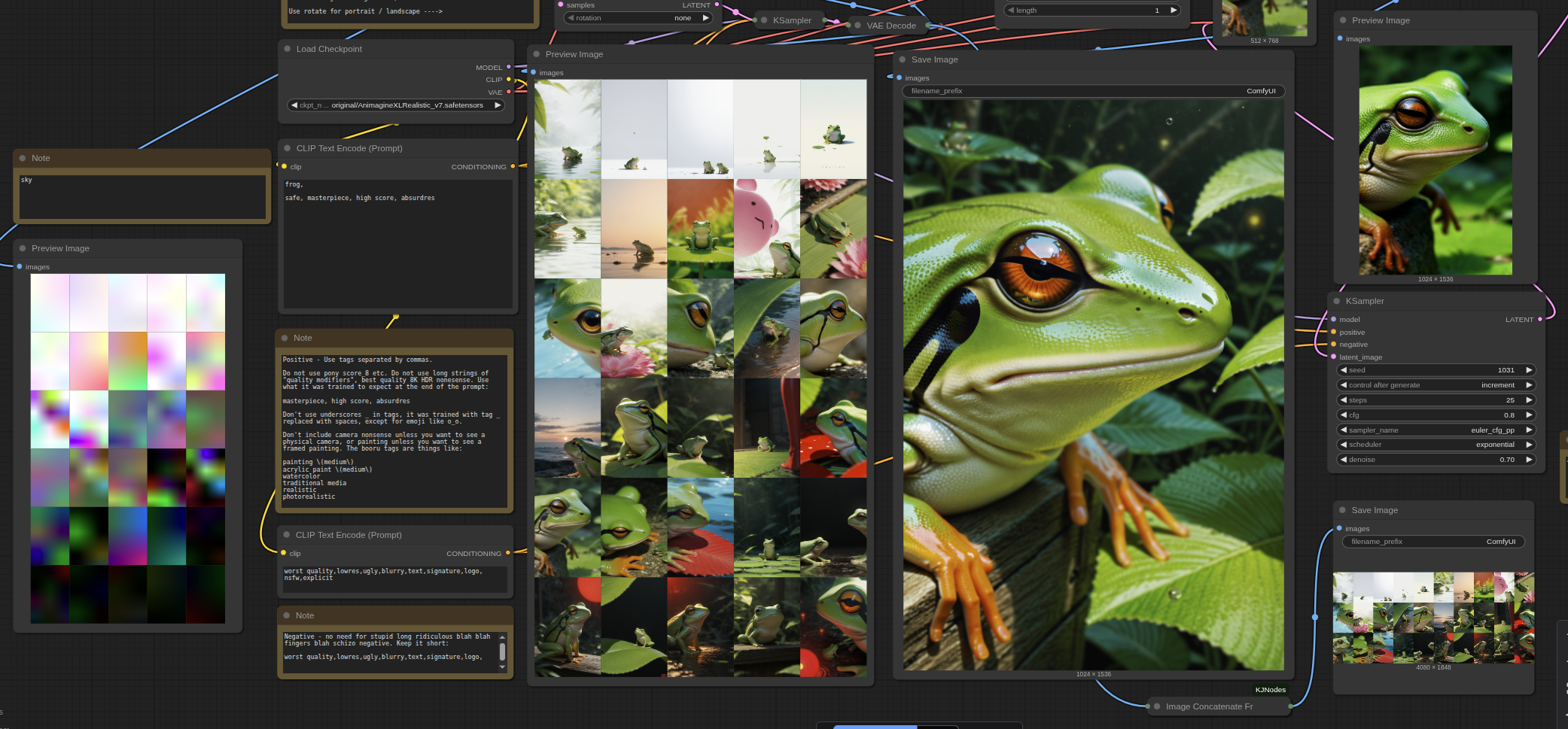1568x729 pixels.
Task: Click the negative prompt text box 'worst quality,lowres'
Action: [395, 579]
